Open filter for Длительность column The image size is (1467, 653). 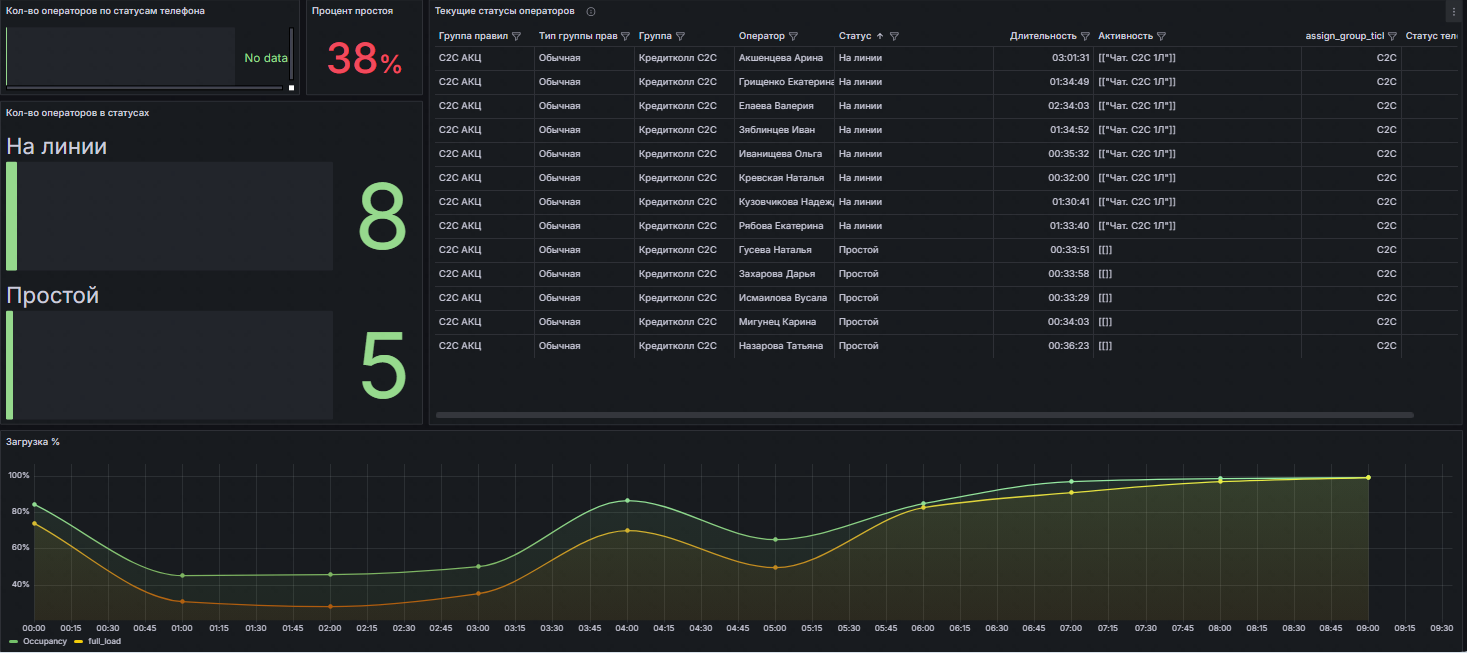coord(1085,36)
